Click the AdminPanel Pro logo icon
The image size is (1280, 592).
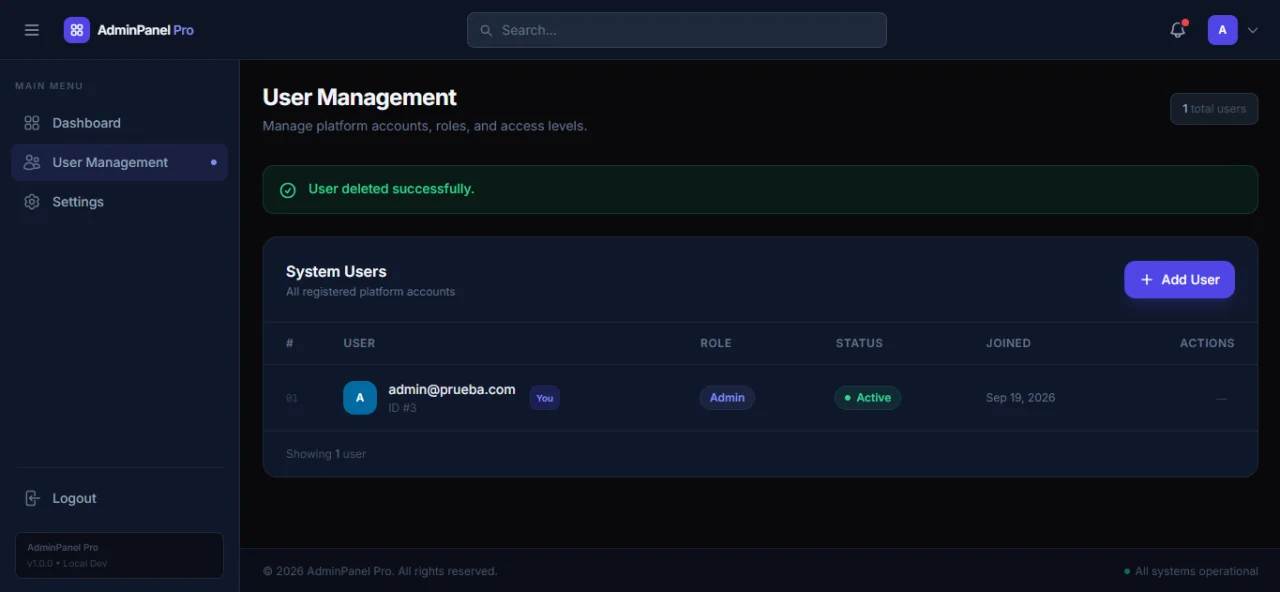pyautogui.click(x=77, y=30)
